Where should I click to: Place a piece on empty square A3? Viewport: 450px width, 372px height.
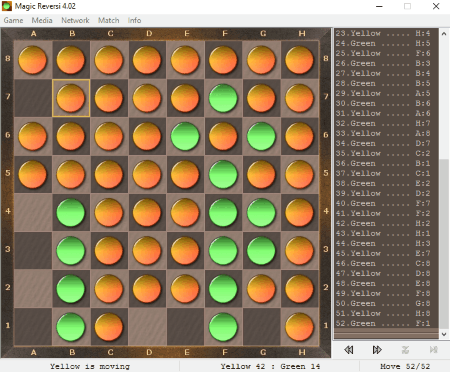[33, 250]
